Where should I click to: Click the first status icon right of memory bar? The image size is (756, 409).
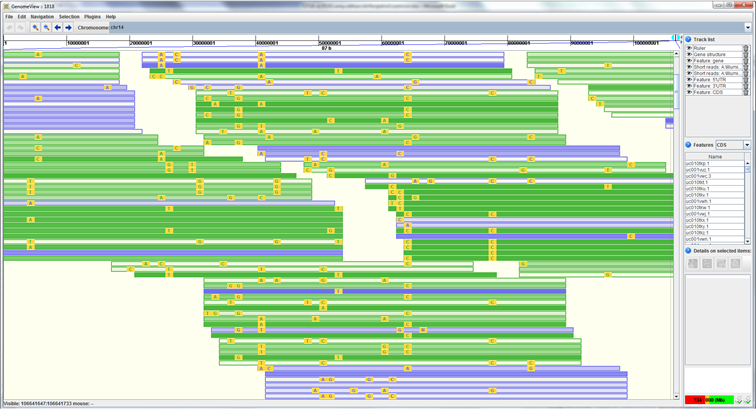click(x=739, y=400)
